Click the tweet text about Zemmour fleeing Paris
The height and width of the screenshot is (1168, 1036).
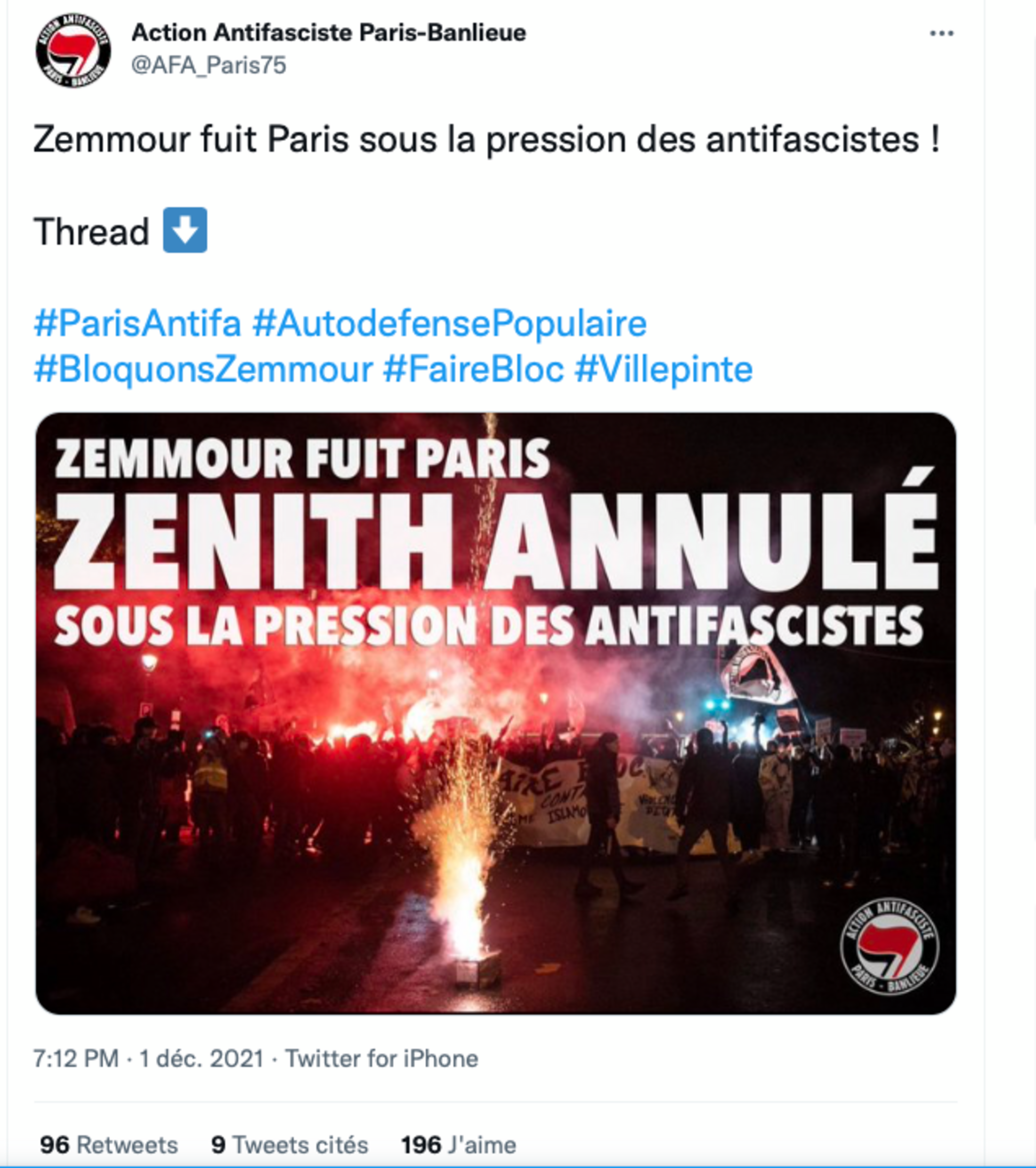pyautogui.click(x=486, y=139)
